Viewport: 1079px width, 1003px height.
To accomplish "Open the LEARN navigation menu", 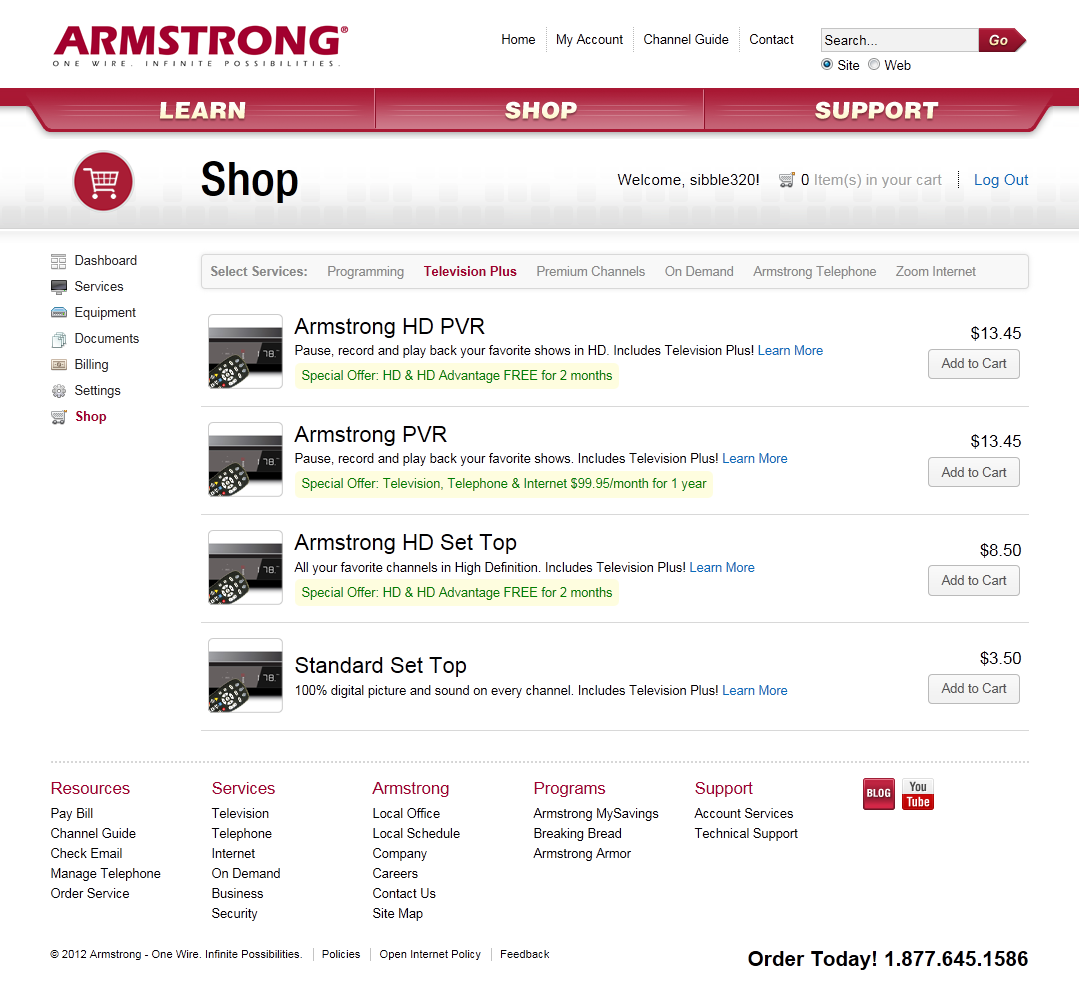I will point(202,110).
